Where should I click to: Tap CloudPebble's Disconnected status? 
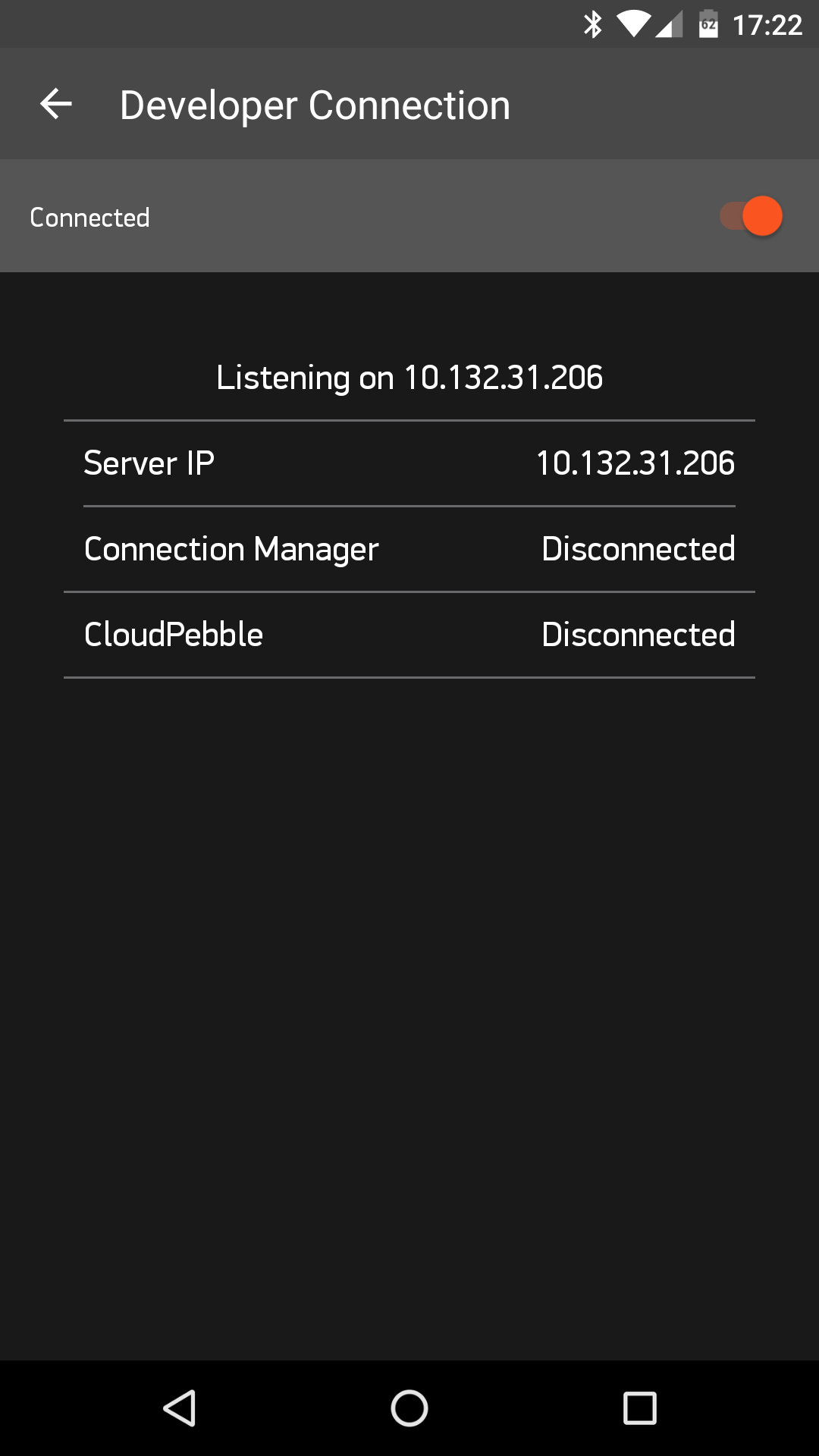(639, 635)
